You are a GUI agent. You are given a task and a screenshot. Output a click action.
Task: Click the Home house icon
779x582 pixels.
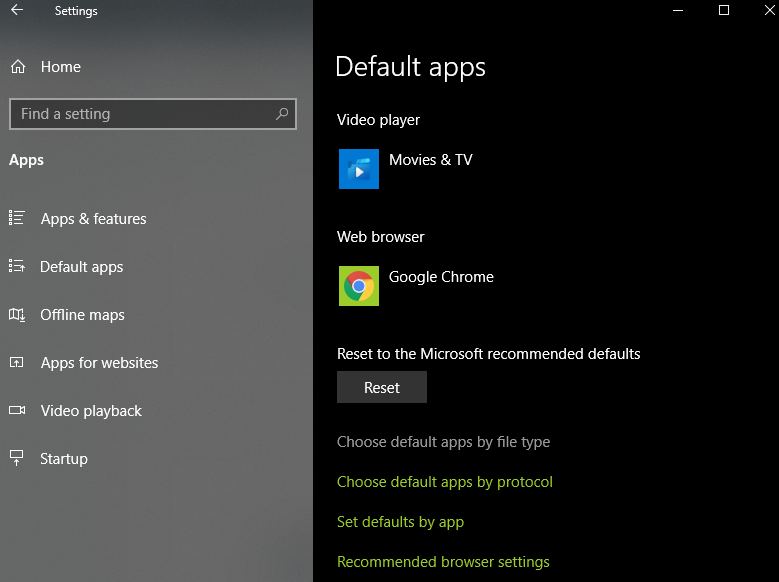tap(18, 67)
